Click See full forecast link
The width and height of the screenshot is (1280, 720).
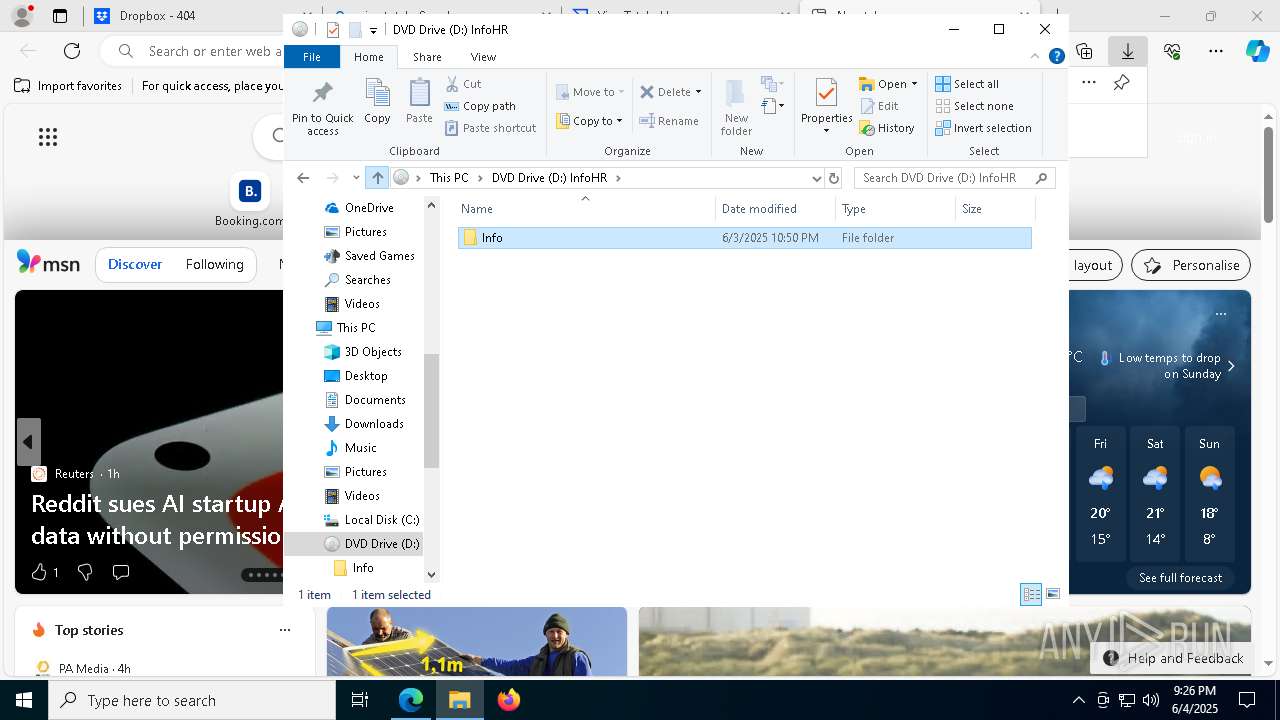click(x=1180, y=578)
